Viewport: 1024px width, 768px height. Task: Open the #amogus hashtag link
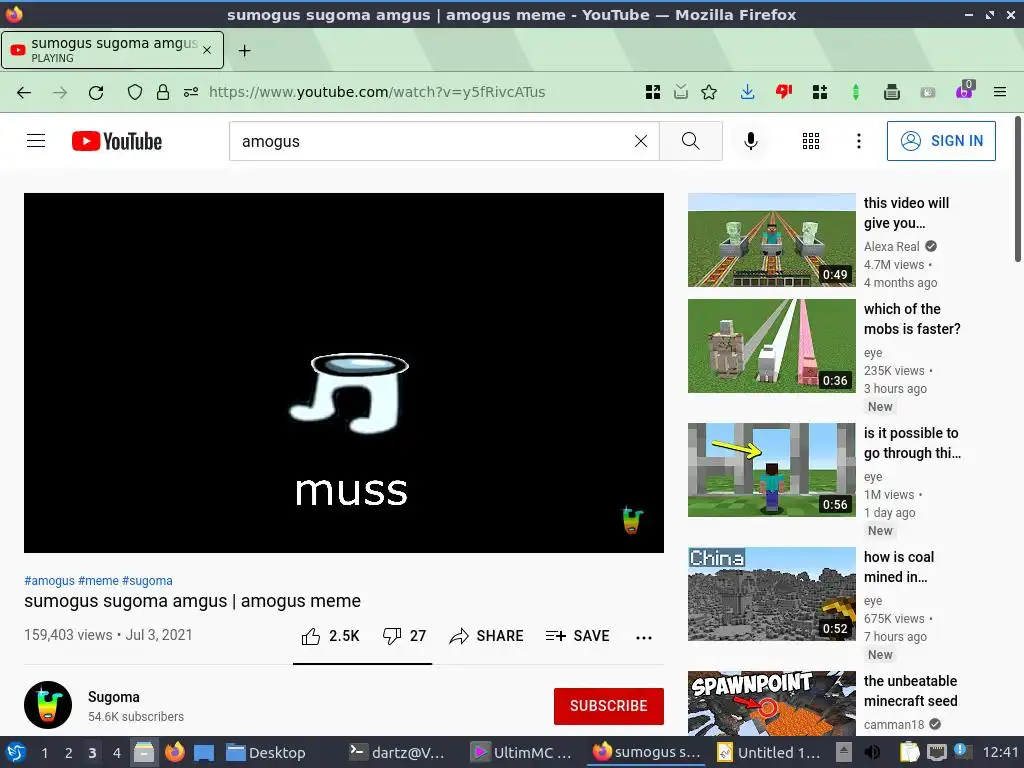[x=50, y=581]
